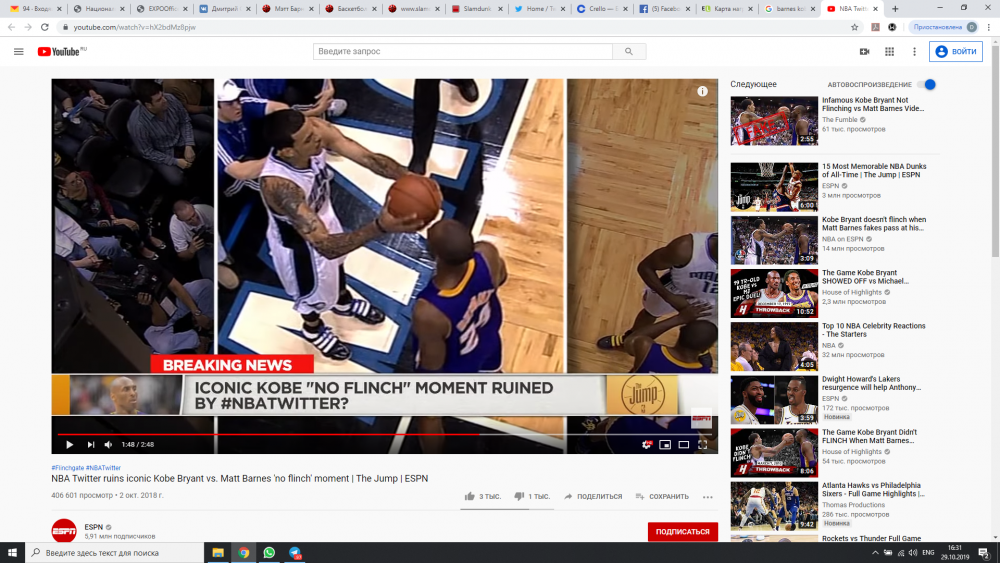Open the YouTube hamburger guide menu
The height and width of the screenshot is (563, 1000).
tap(19, 51)
